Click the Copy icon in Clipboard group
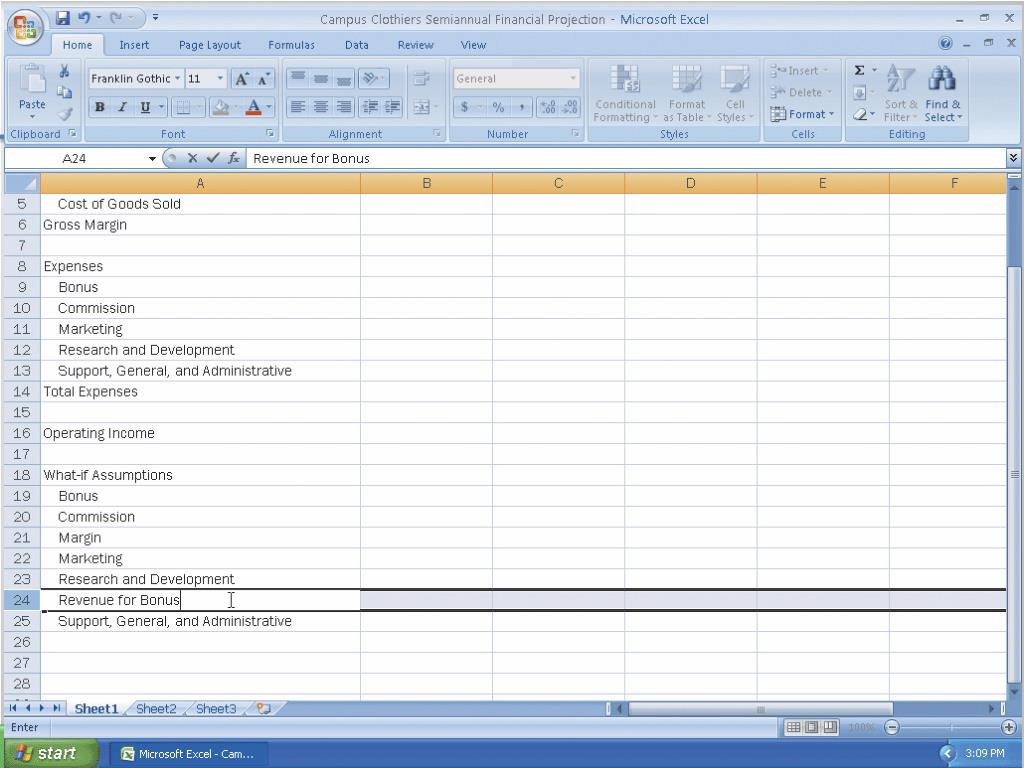 [x=64, y=92]
